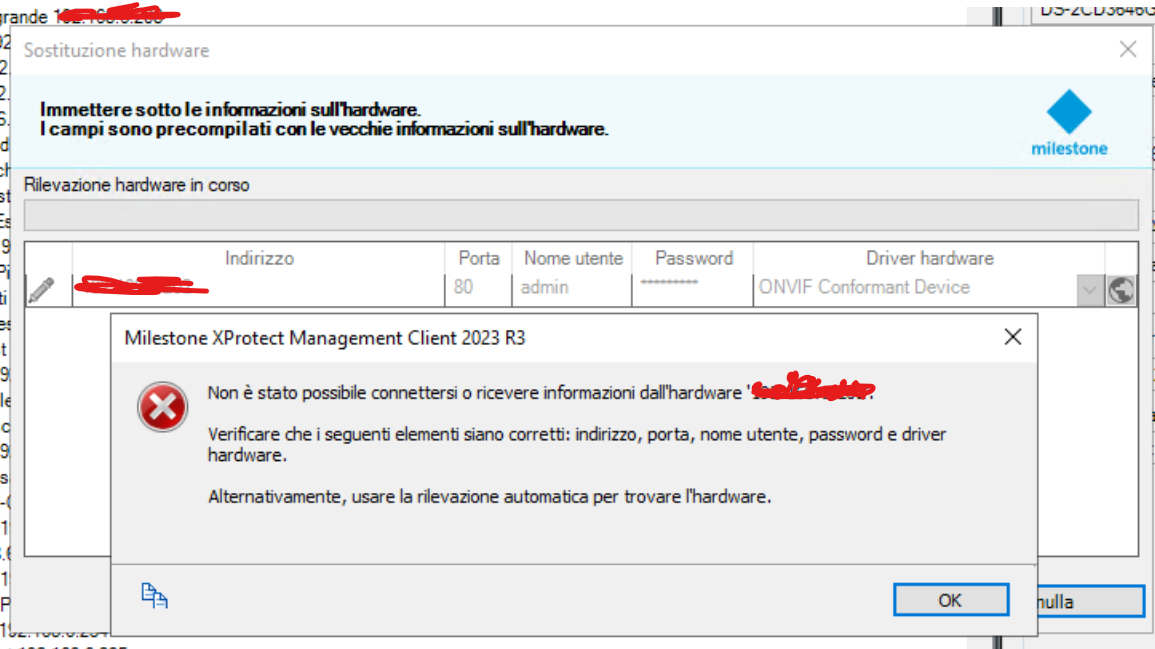
Task: Click the red error X icon
Action: [162, 408]
